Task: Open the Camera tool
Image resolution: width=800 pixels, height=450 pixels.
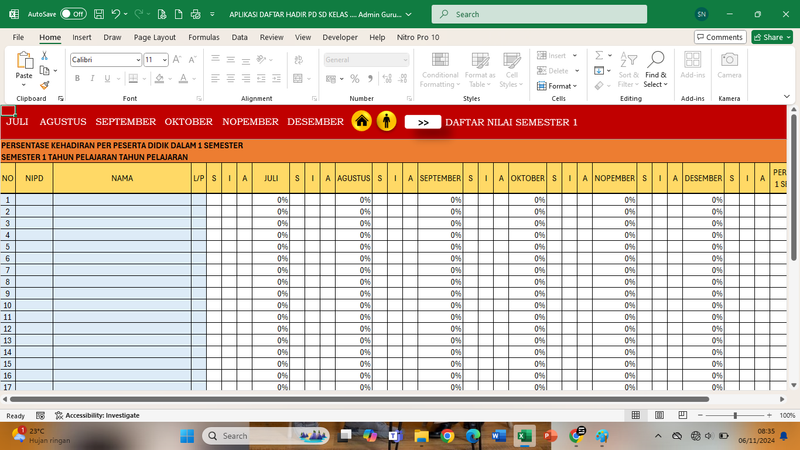Action: pos(729,65)
